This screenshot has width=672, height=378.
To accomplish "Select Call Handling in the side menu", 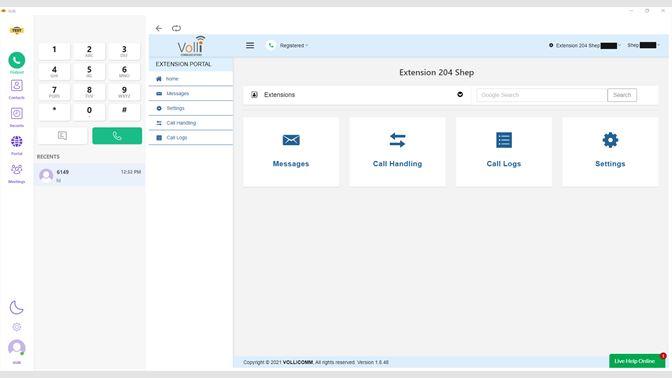I will point(191,123).
